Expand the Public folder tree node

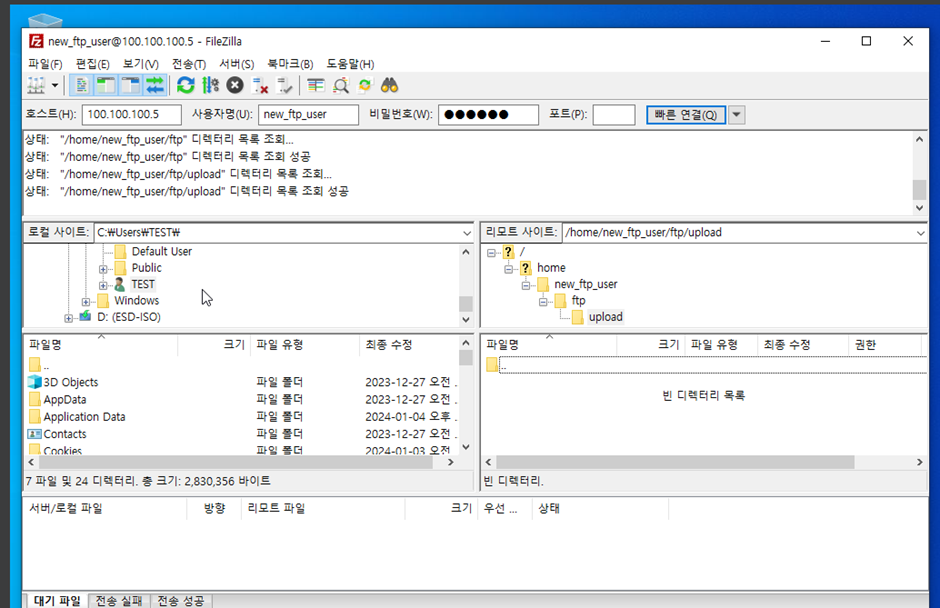point(103,269)
